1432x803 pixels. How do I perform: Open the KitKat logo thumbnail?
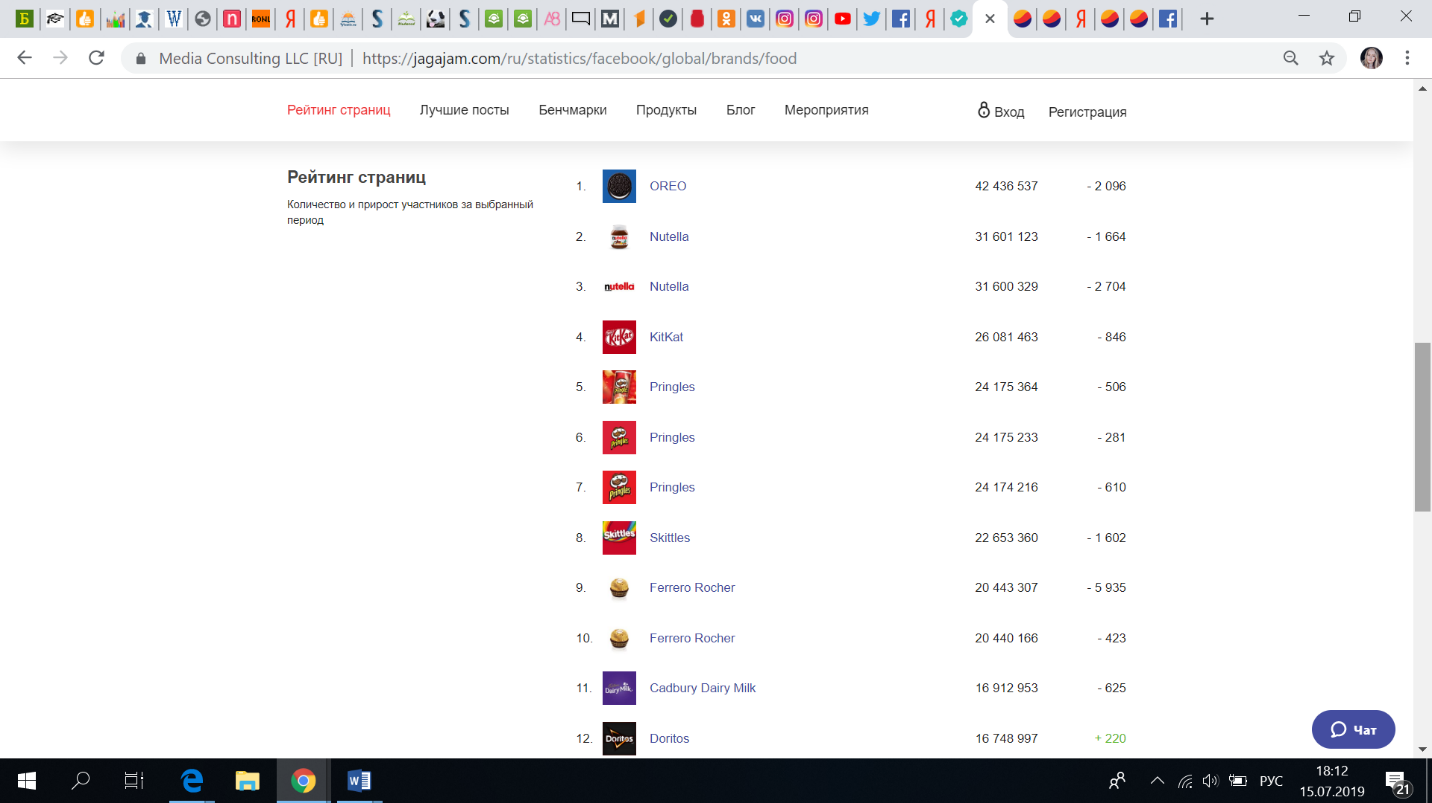click(619, 337)
